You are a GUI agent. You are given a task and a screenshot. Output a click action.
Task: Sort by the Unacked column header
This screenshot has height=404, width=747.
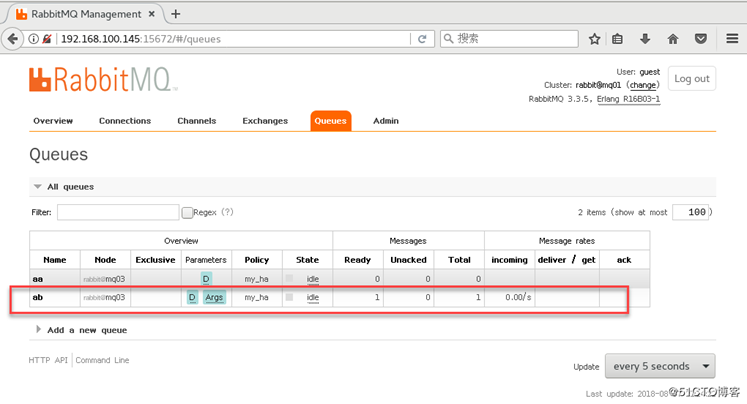click(x=408, y=260)
